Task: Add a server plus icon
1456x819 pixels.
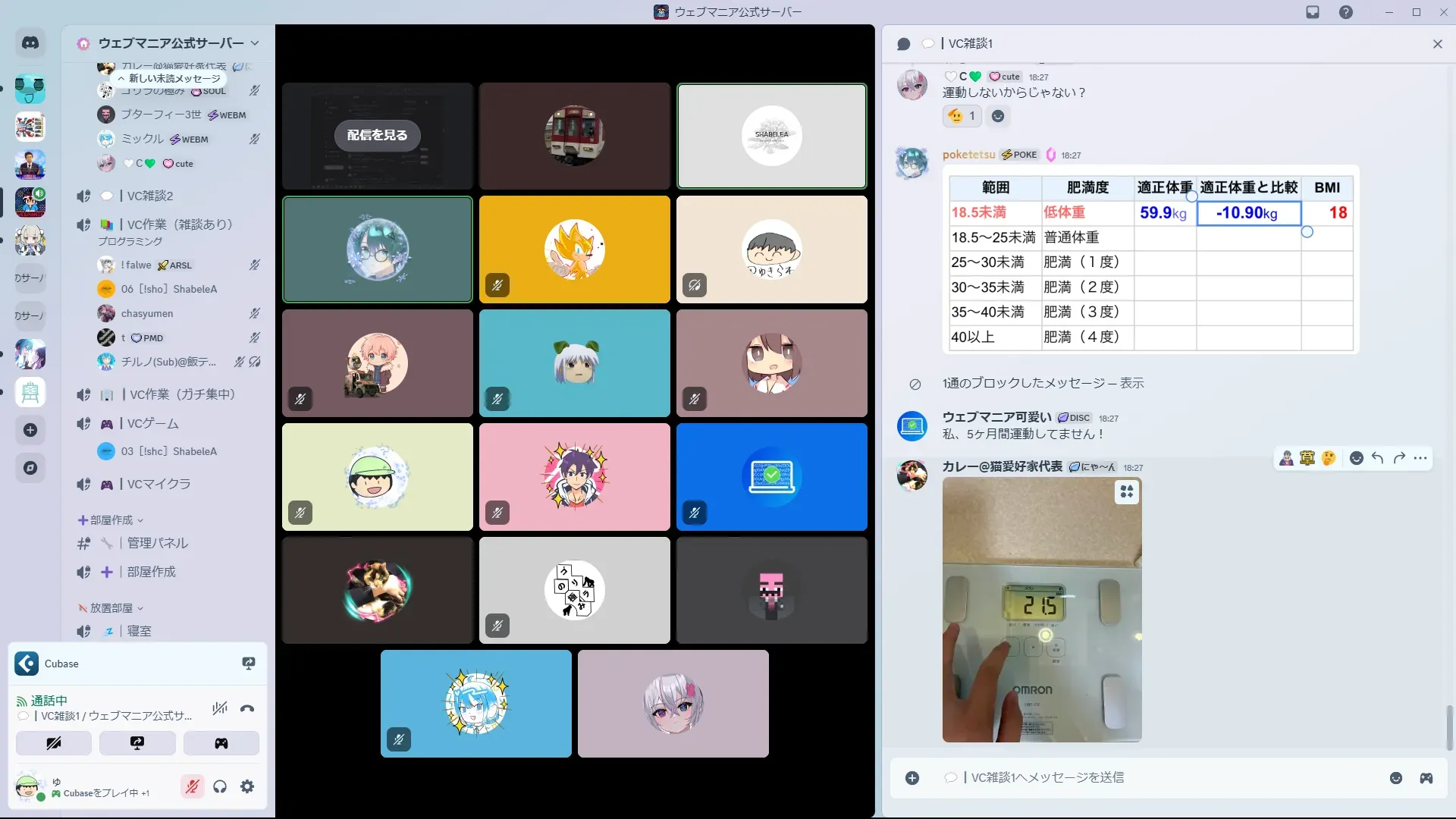Action: click(30, 430)
